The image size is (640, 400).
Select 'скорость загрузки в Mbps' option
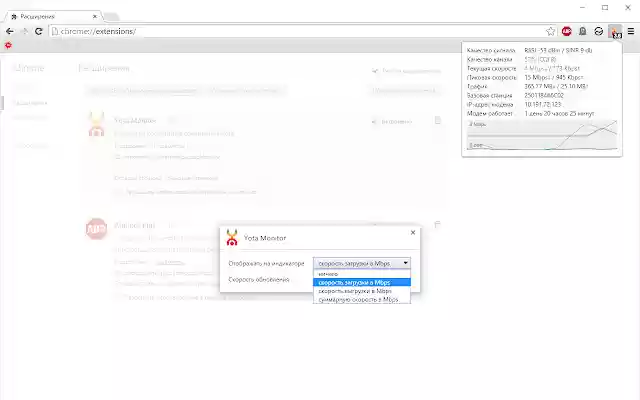tap(362, 282)
